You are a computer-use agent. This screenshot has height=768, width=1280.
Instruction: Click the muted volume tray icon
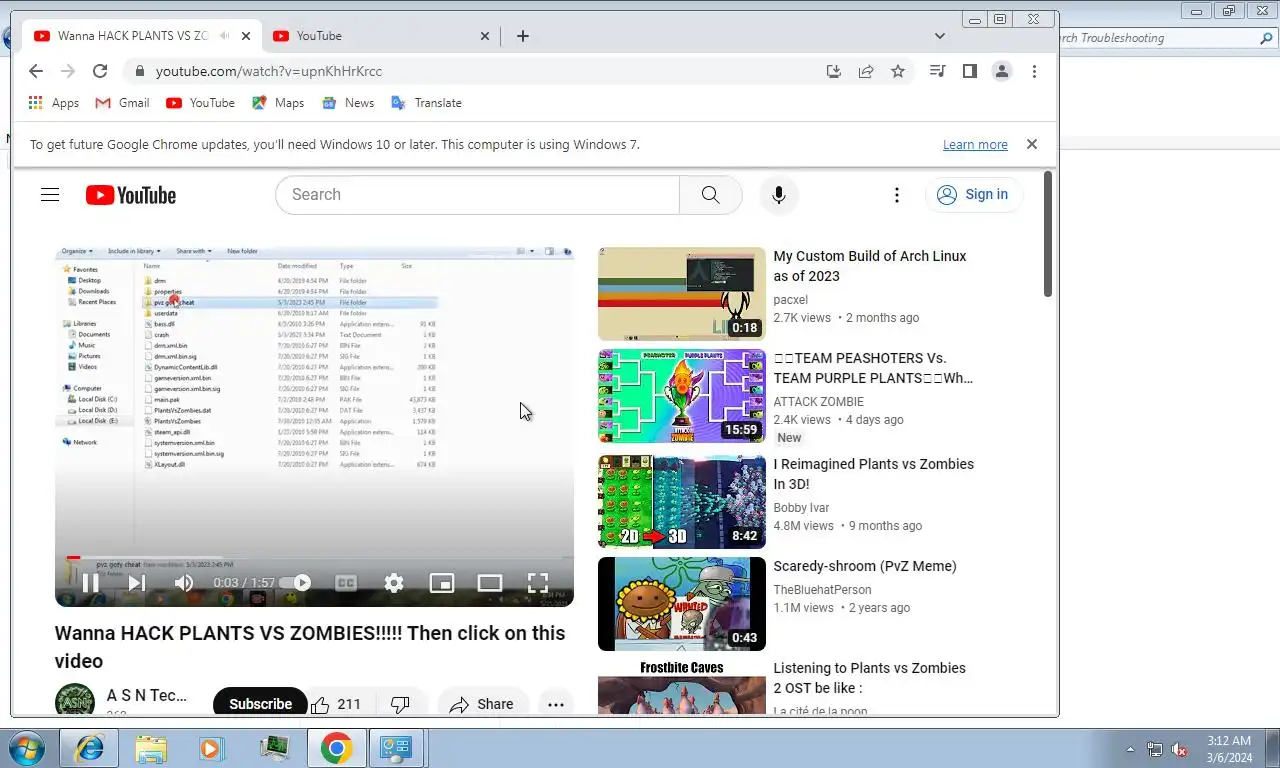(1179, 749)
